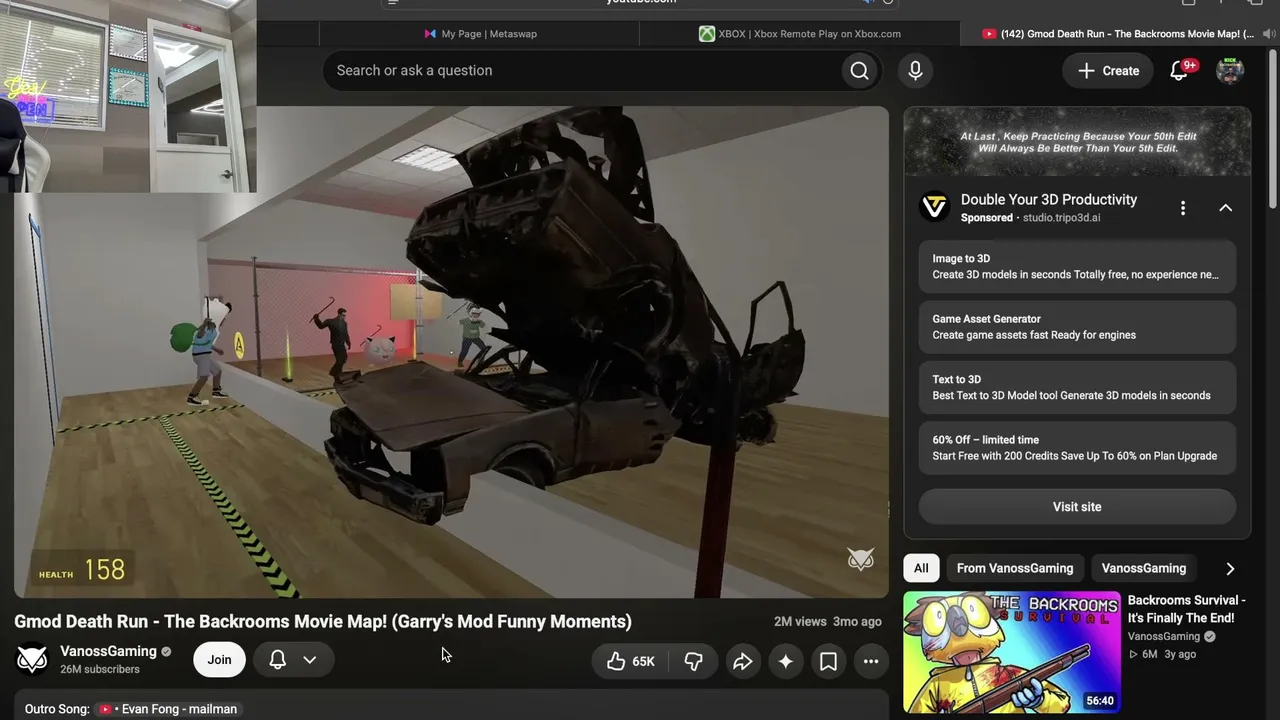Open the account avatar menu
Image resolution: width=1280 pixels, height=720 pixels.
(1230, 71)
